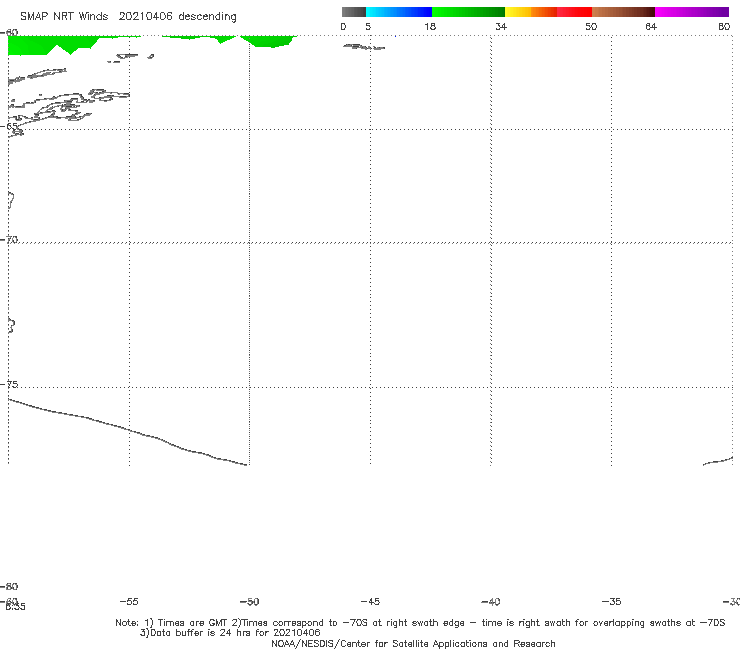Click the longitude label '-40'

click(491, 601)
